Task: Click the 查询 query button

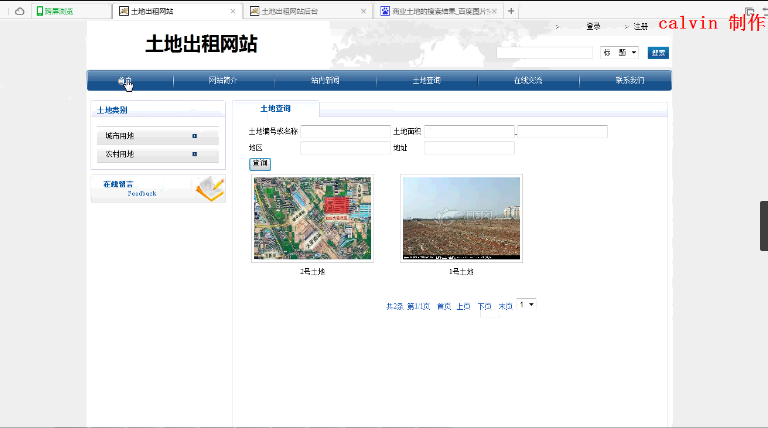Action: click(260, 164)
